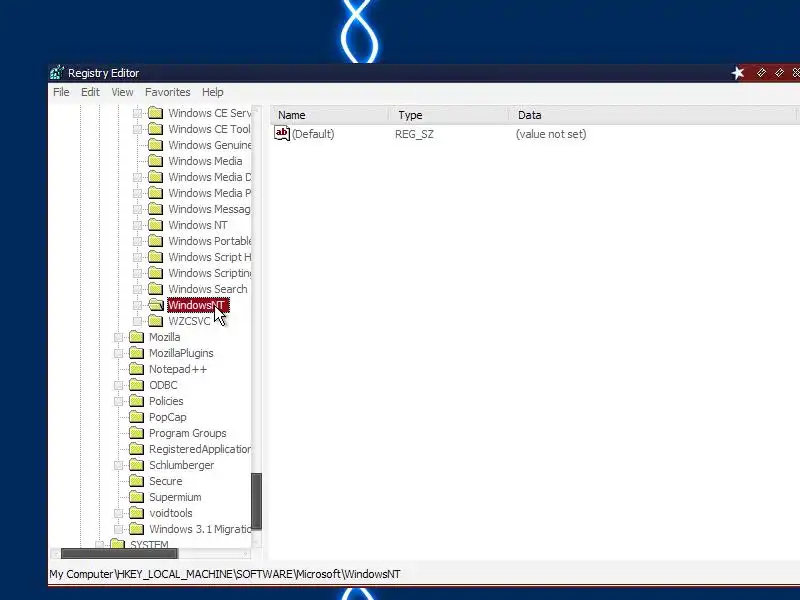
Task: Click the status bar registry path
Action: (x=225, y=574)
